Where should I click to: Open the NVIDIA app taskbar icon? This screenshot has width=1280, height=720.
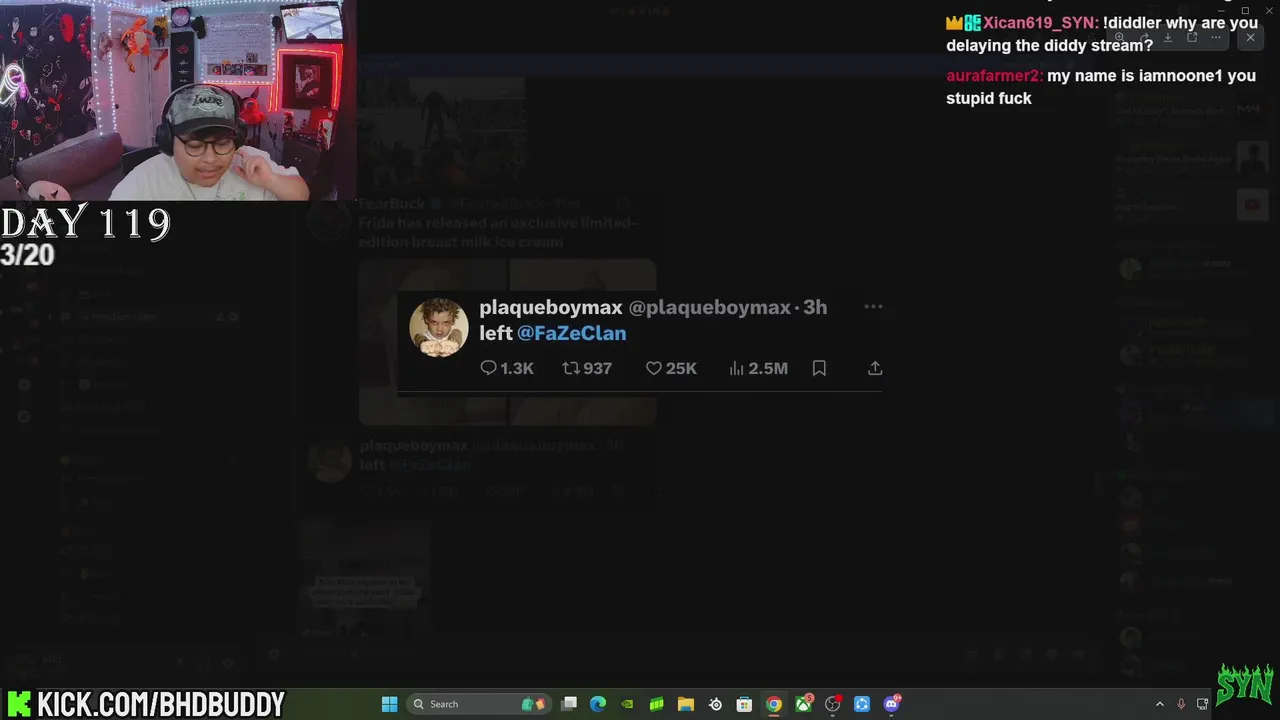tap(627, 704)
